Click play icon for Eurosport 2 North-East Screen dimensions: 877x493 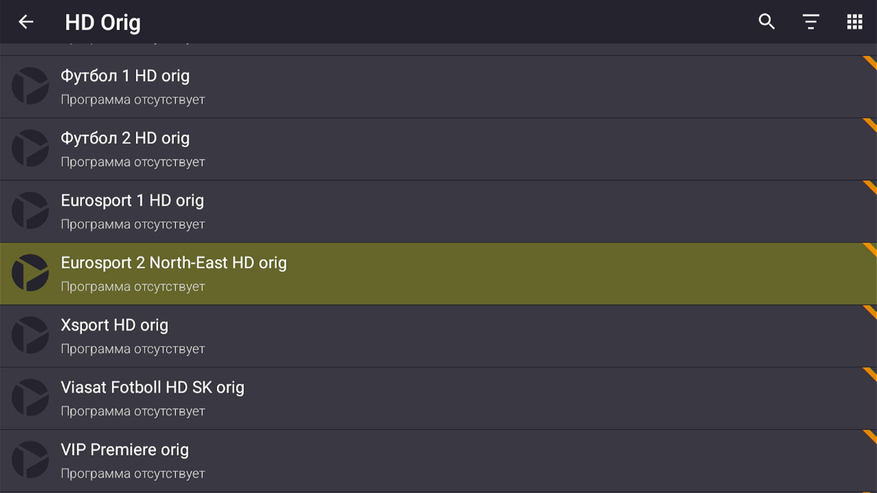click(30, 274)
